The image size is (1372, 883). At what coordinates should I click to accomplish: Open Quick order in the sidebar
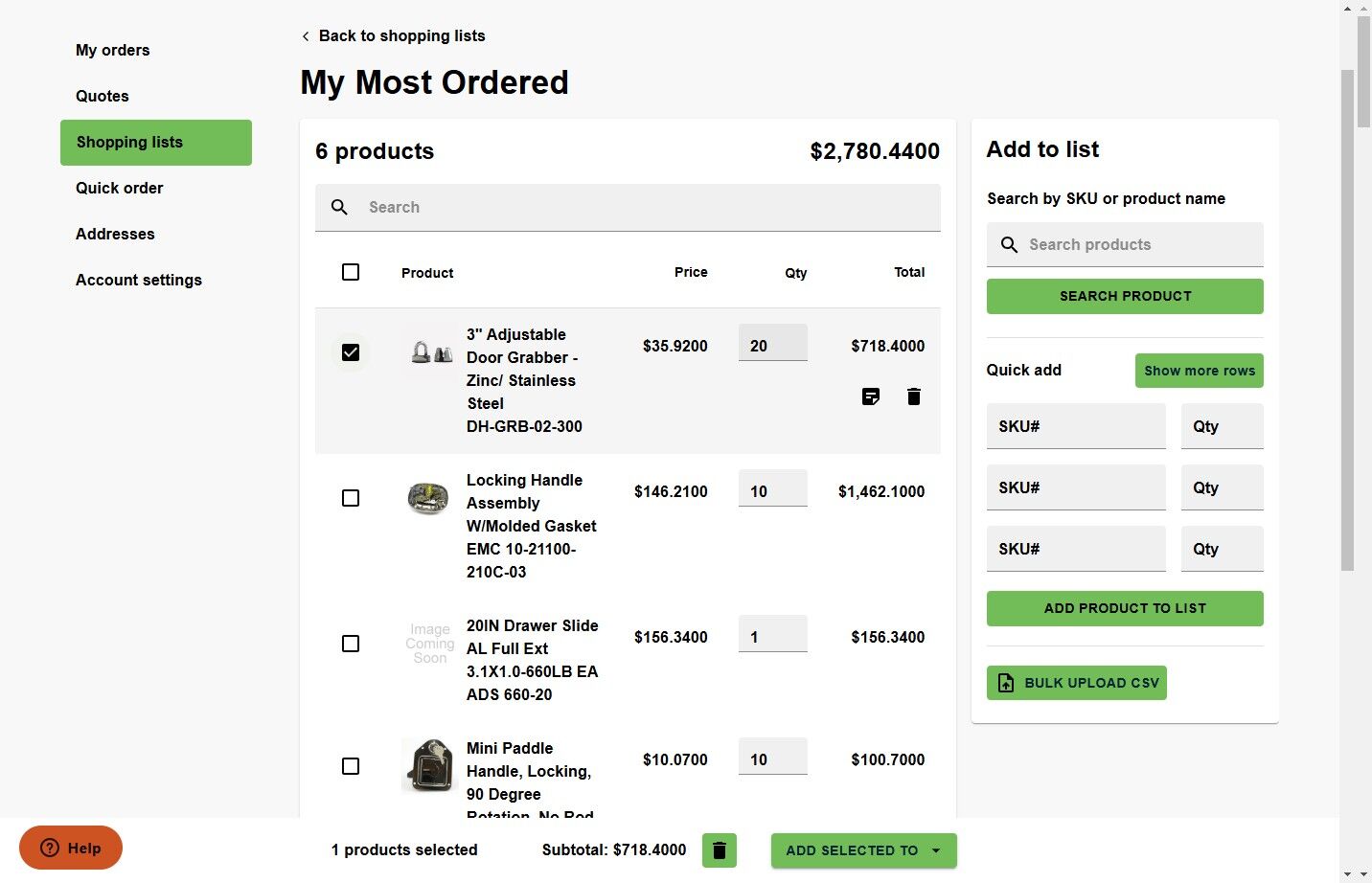(120, 189)
